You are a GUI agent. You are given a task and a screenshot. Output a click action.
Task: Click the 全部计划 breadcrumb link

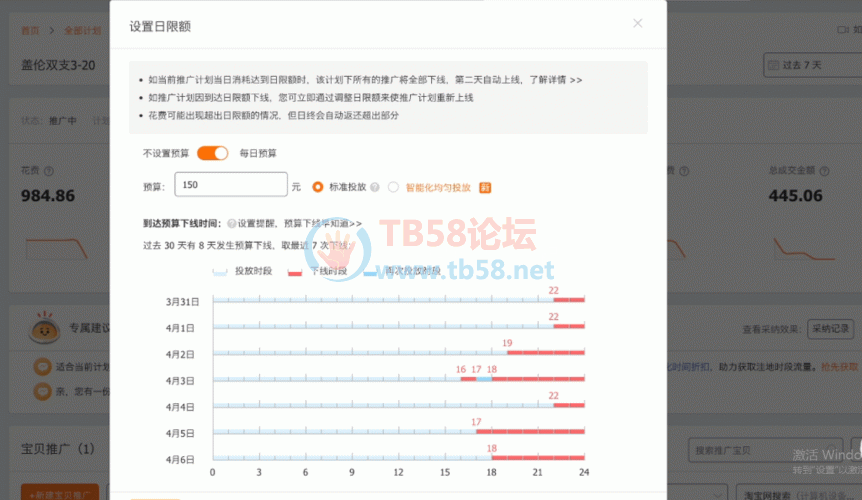tap(81, 31)
